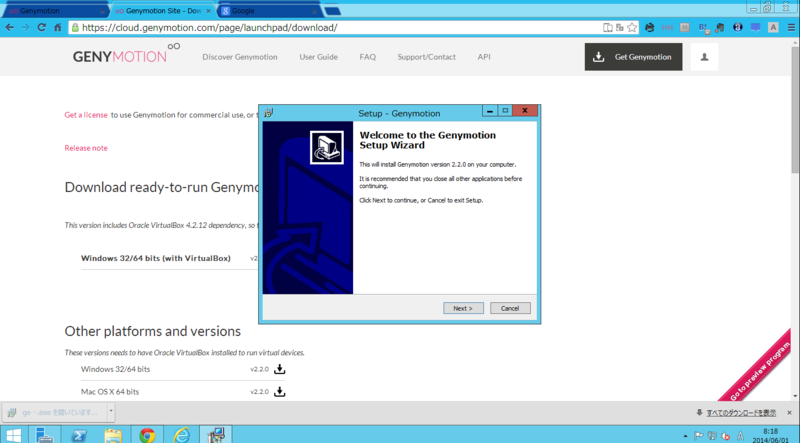Click Next in the Setup wizard
The width and height of the screenshot is (800, 443).
click(x=463, y=308)
